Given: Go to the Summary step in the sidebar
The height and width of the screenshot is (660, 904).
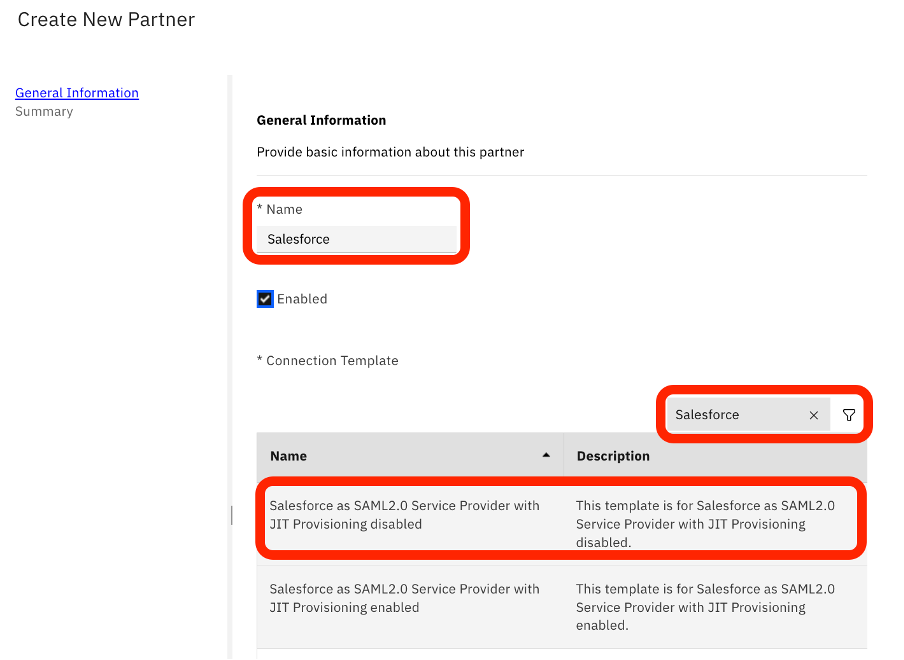Looking at the screenshot, I should pos(44,111).
